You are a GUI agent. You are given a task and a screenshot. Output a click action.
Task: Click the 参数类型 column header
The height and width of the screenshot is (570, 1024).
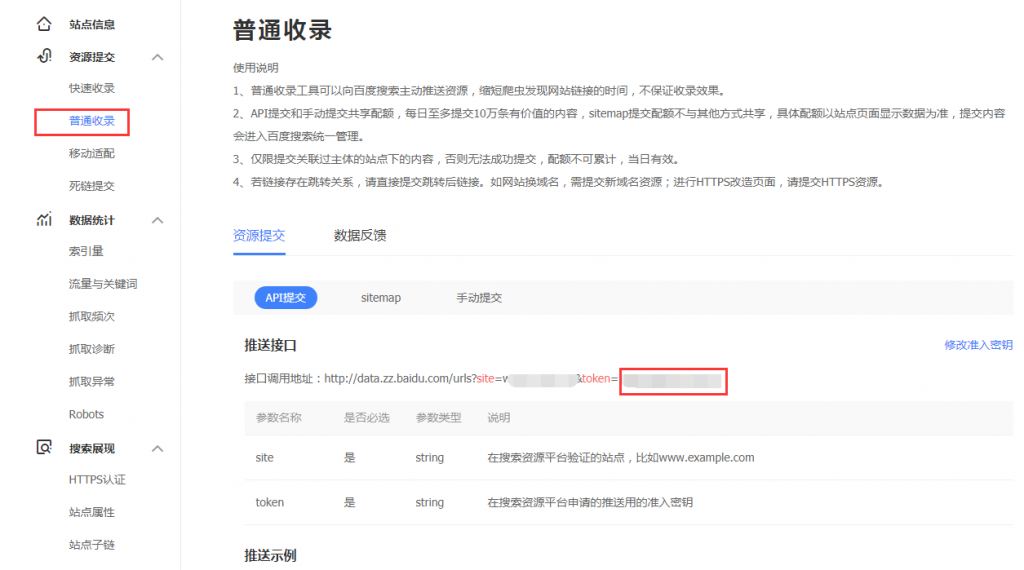coord(438,418)
